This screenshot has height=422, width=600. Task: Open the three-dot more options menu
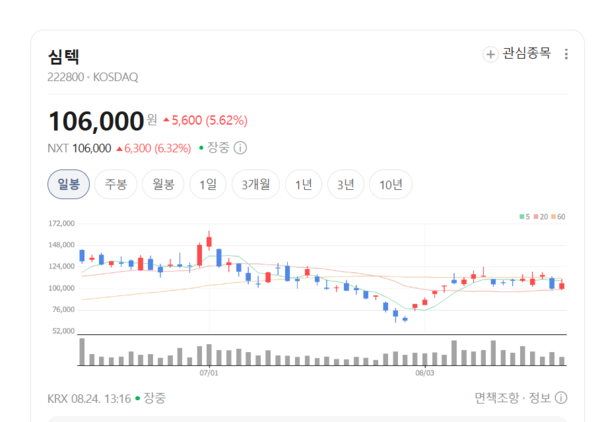tap(566, 54)
